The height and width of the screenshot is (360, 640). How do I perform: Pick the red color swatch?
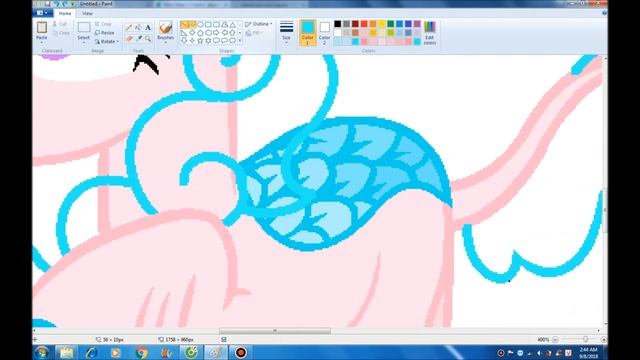(364, 24)
